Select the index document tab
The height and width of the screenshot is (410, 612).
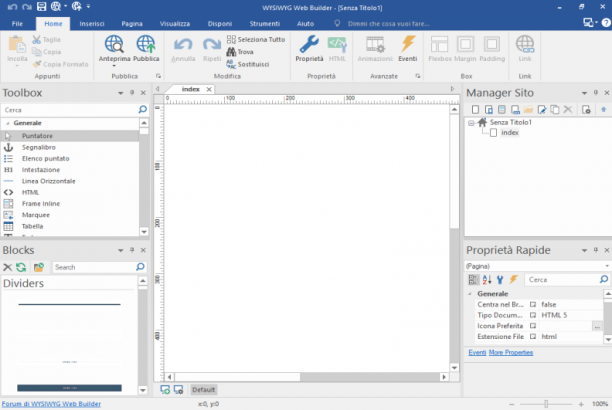[190, 89]
